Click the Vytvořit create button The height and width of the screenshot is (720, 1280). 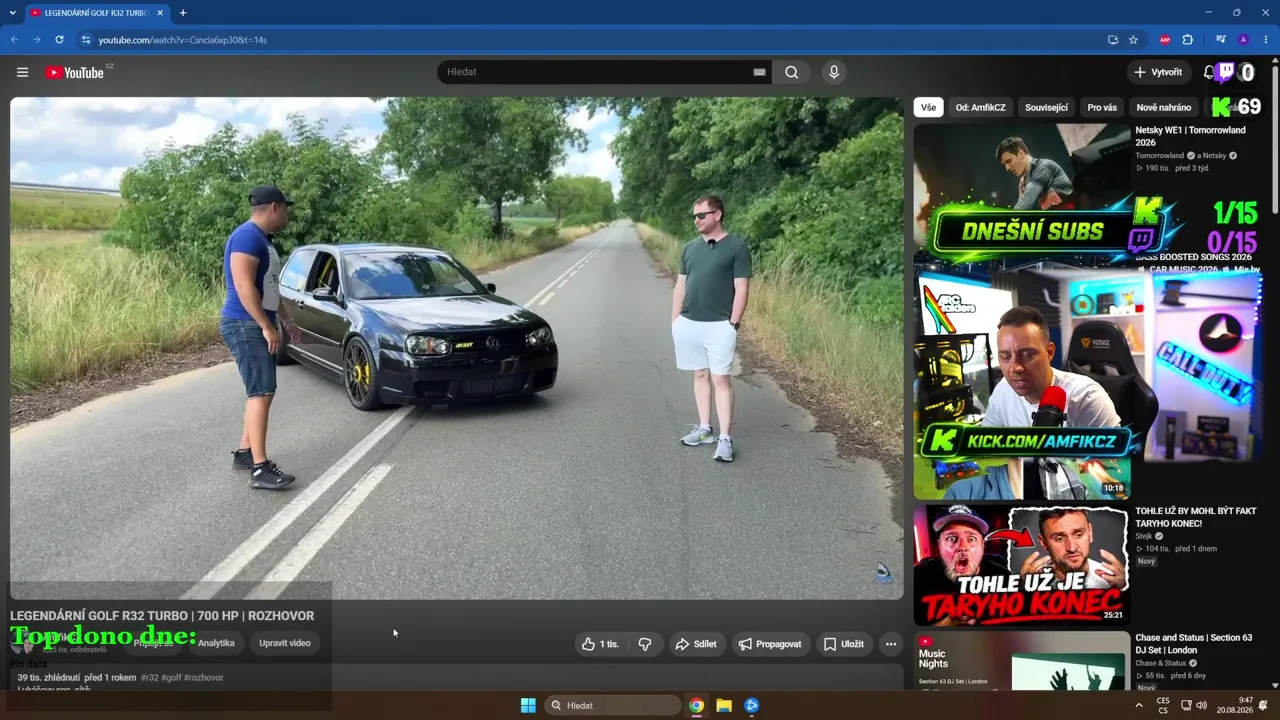click(x=1158, y=72)
